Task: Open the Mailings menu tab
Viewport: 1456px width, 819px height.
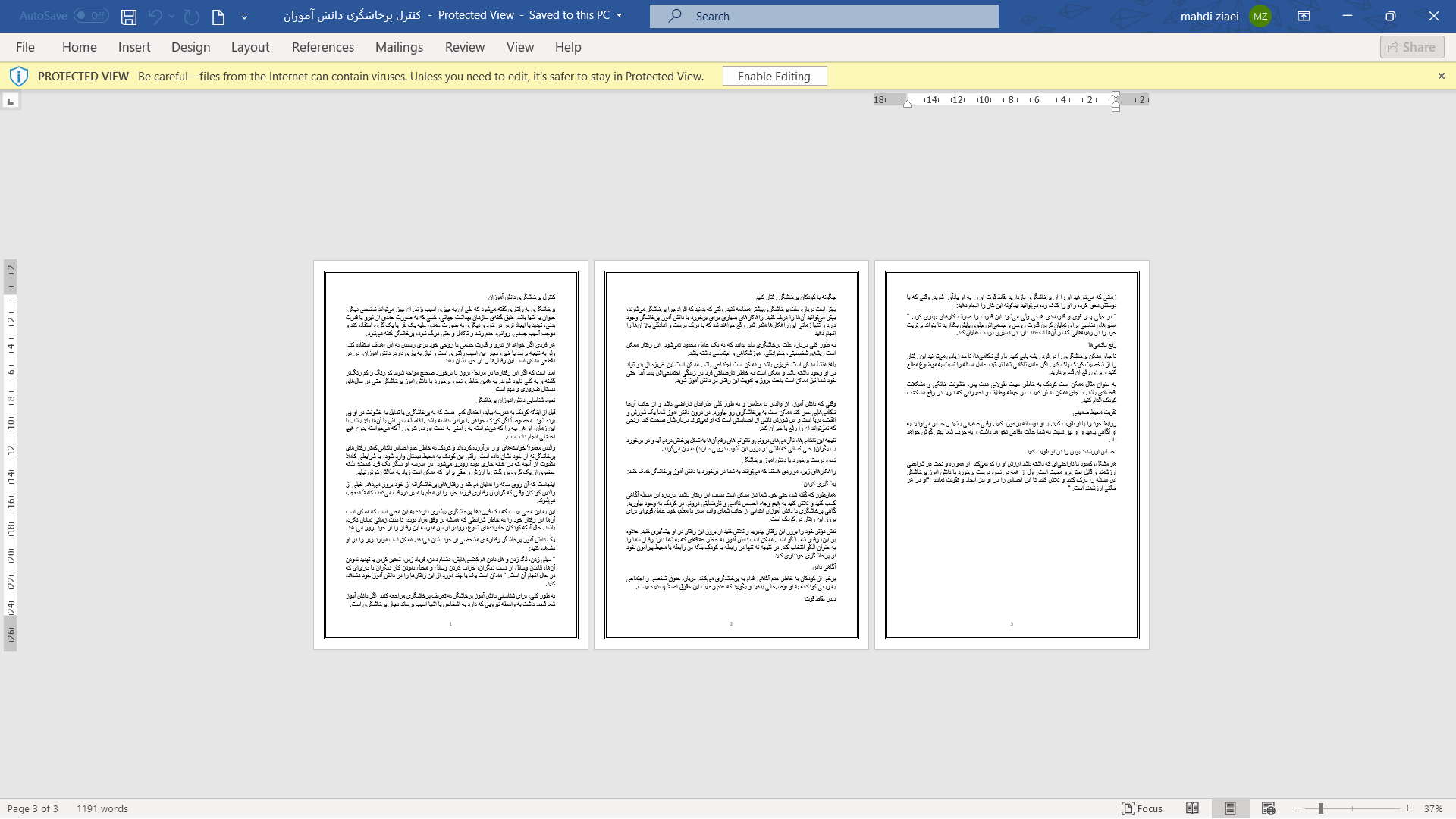Action: (398, 47)
